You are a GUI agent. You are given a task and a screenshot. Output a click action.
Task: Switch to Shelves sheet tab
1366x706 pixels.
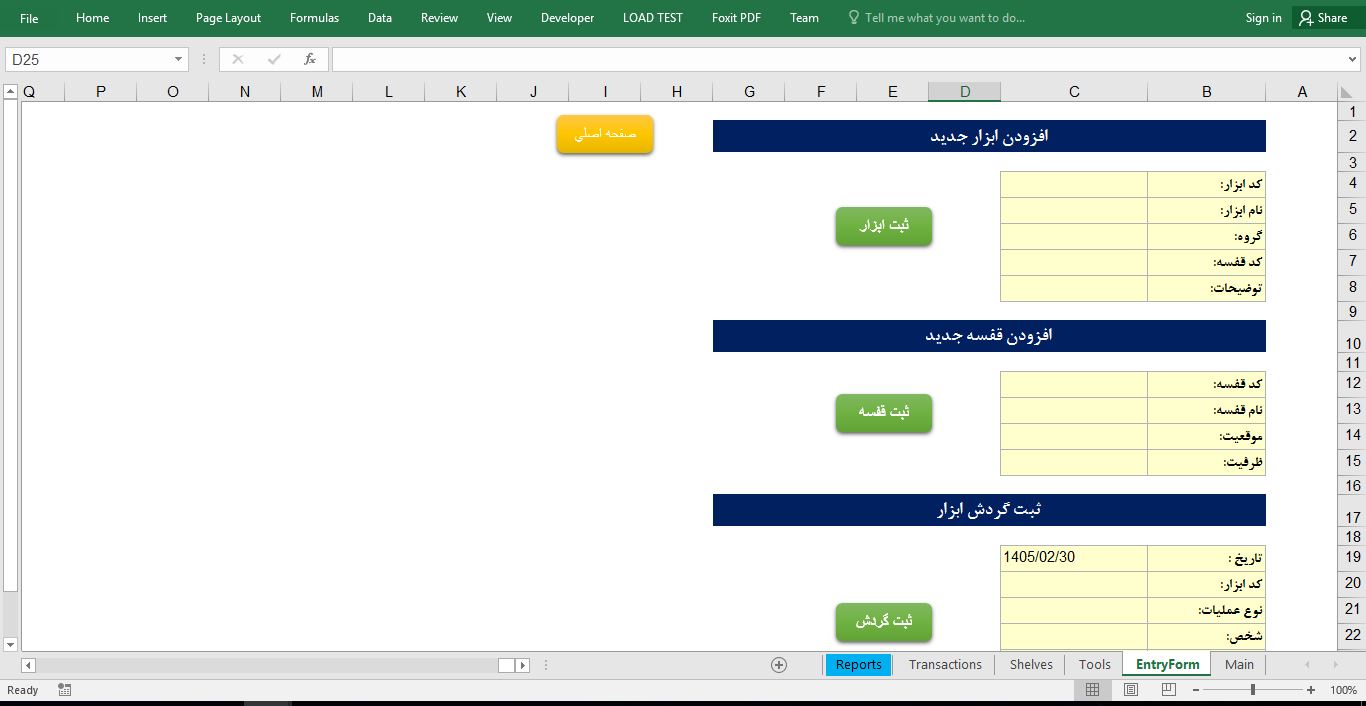[1031, 665]
